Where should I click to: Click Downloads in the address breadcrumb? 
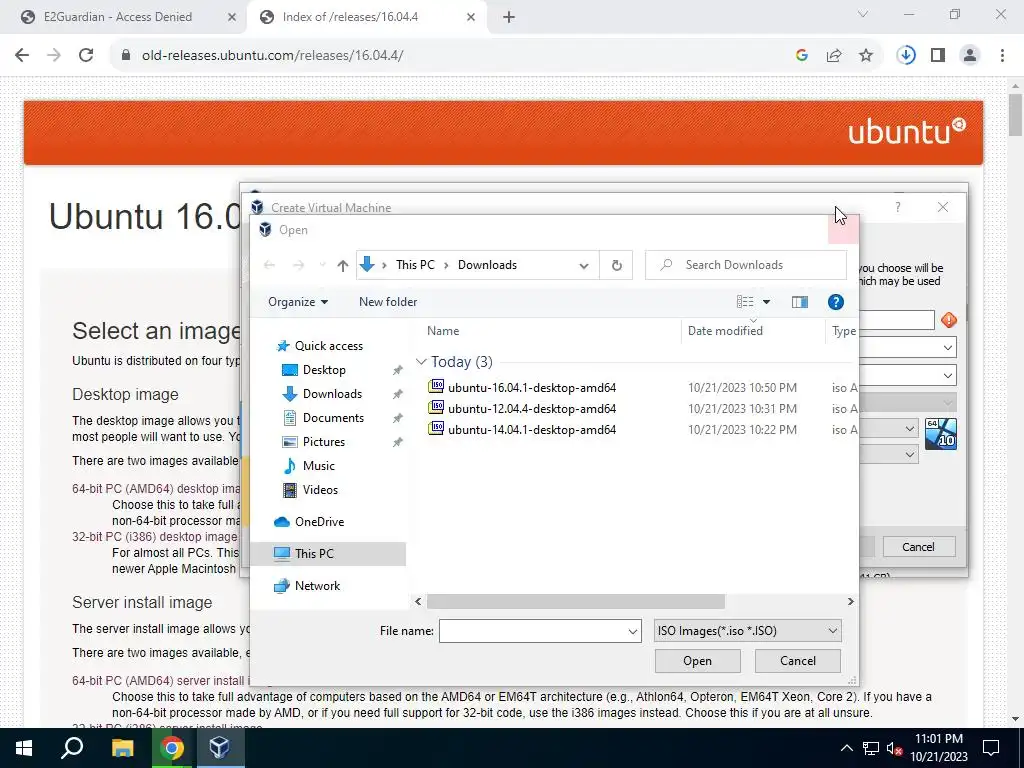click(487, 265)
